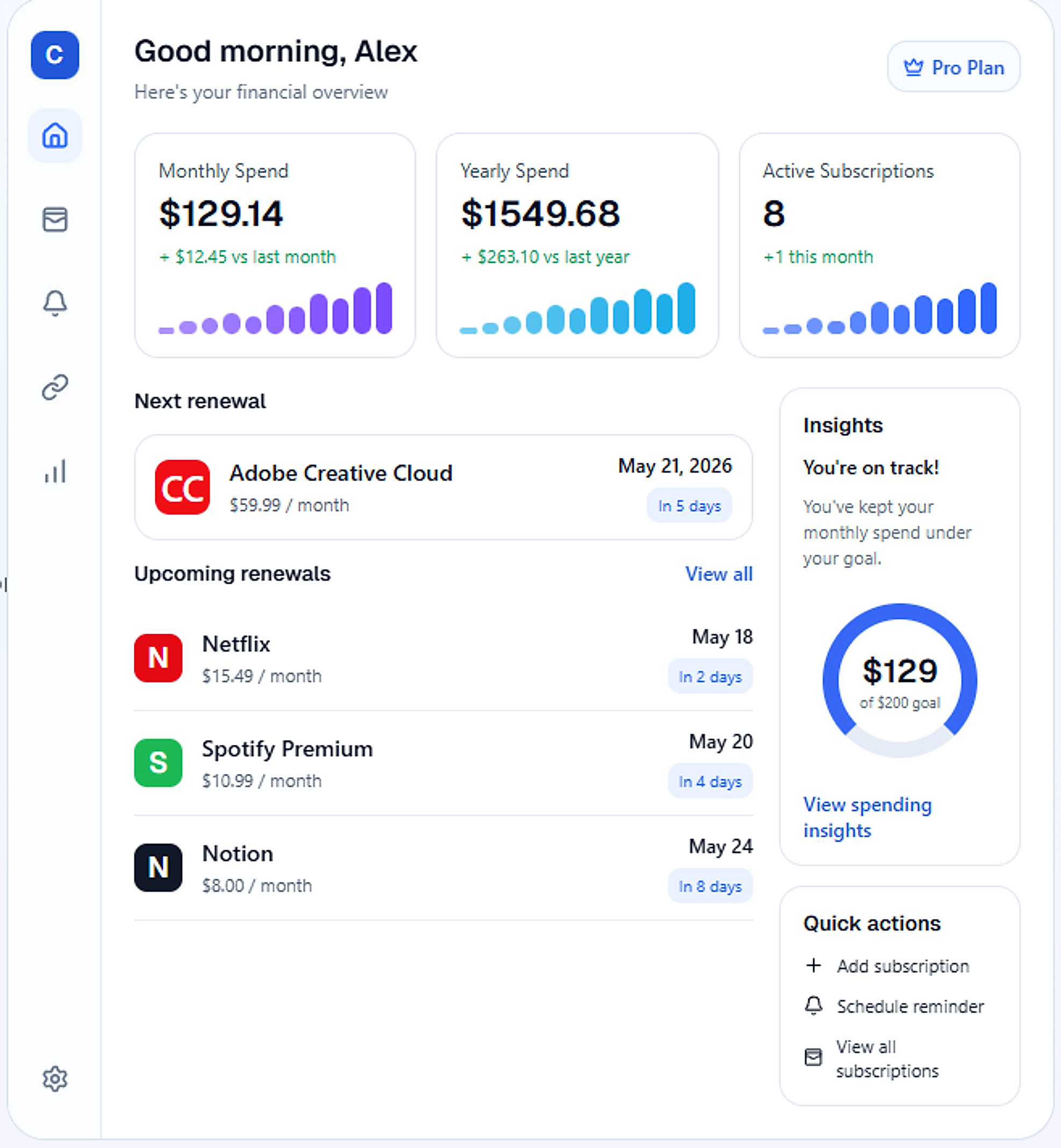Click the green Spotify S icon
Image resolution: width=1061 pixels, height=1148 pixels.
[x=158, y=763]
